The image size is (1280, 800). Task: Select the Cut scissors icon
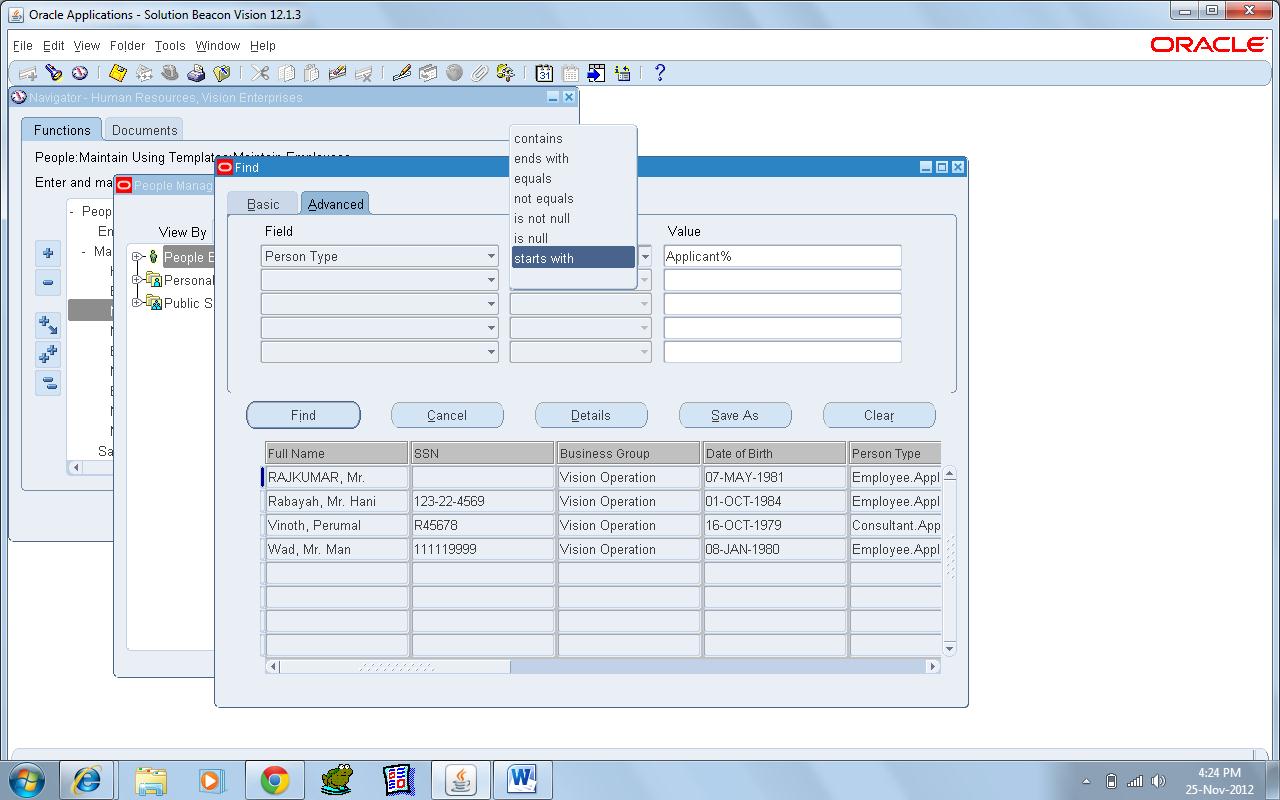click(x=258, y=73)
